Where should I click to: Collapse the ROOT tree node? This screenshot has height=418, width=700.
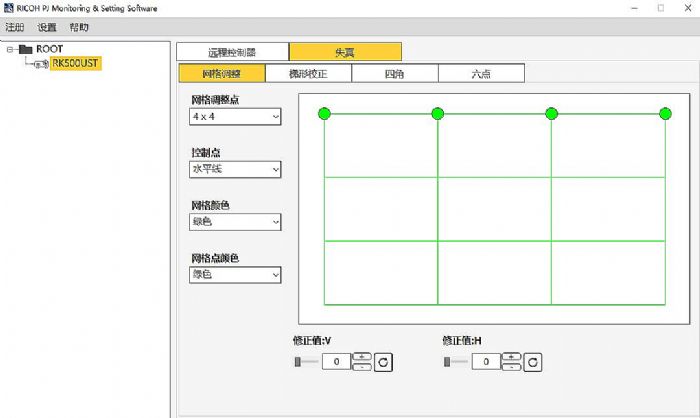tap(10, 49)
